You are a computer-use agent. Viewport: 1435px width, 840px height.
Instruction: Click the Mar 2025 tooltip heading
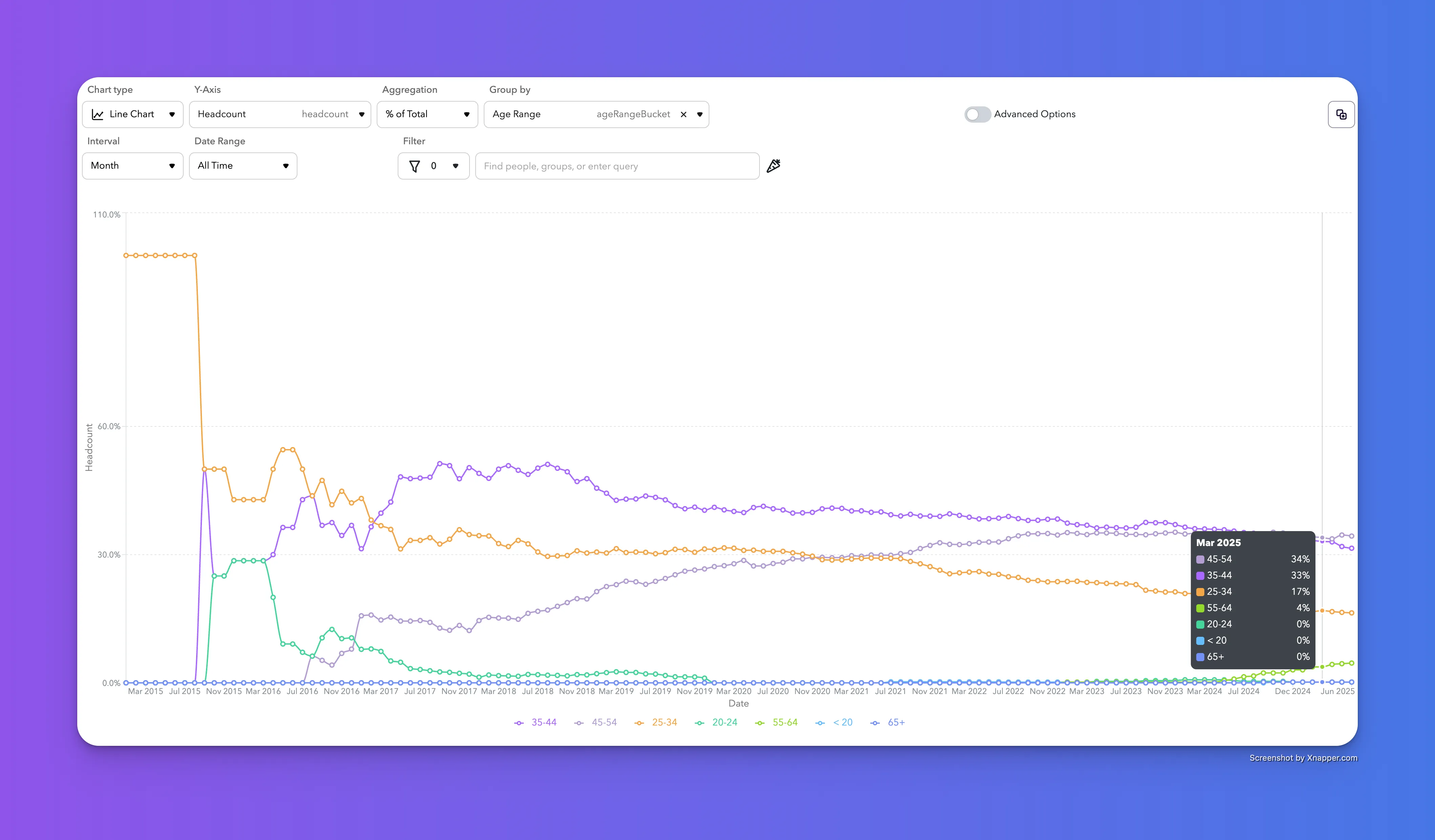click(1218, 543)
